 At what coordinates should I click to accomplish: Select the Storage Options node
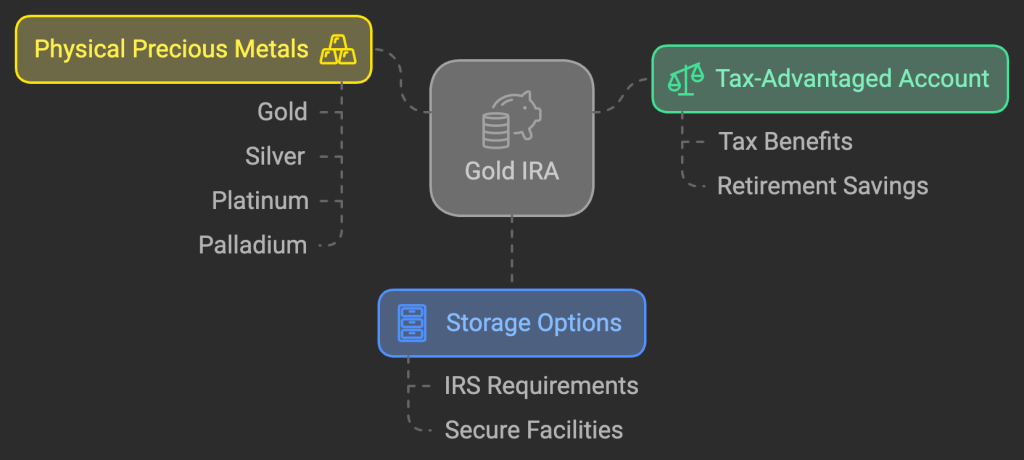pos(512,323)
